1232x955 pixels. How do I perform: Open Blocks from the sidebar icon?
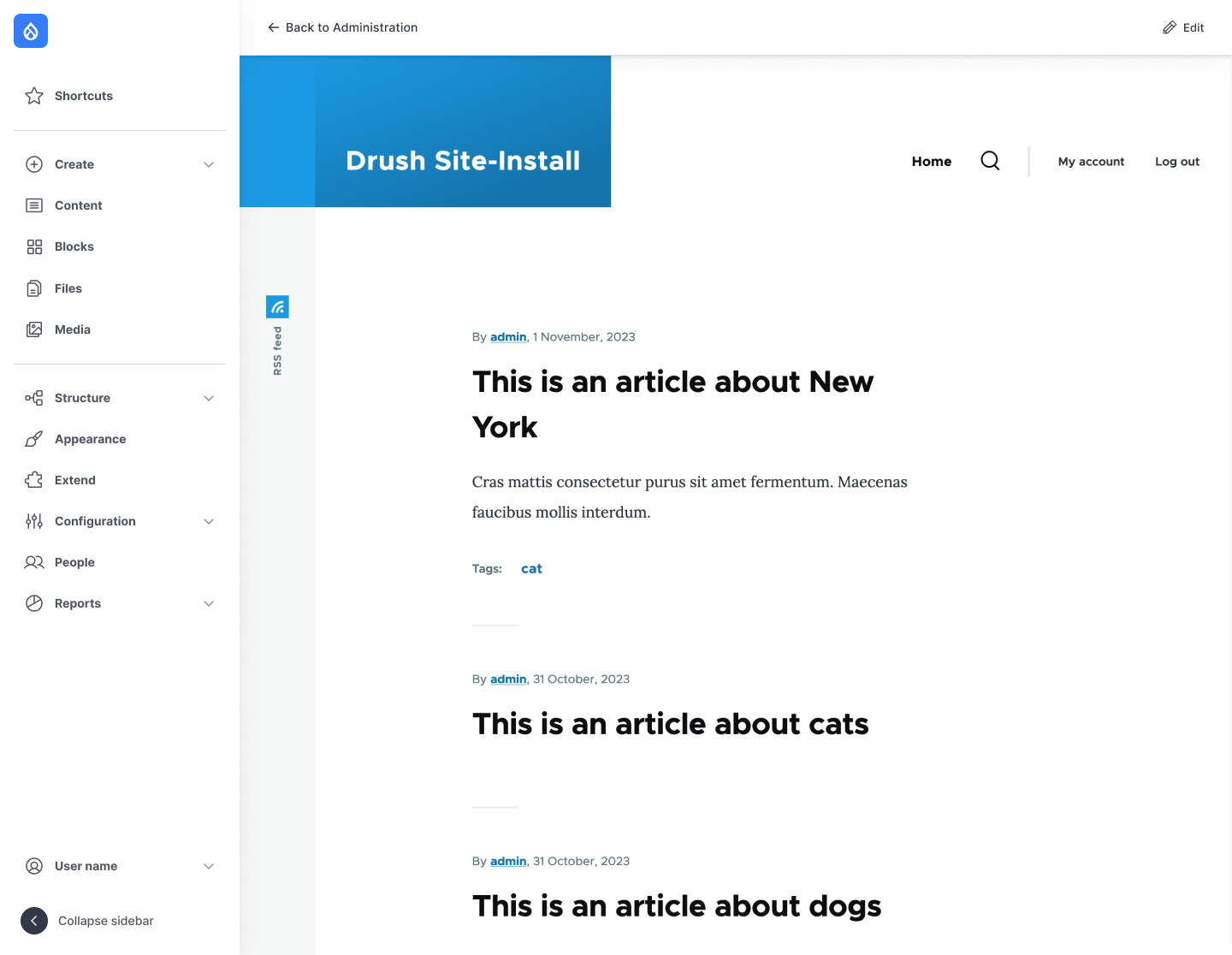pyautogui.click(x=34, y=246)
